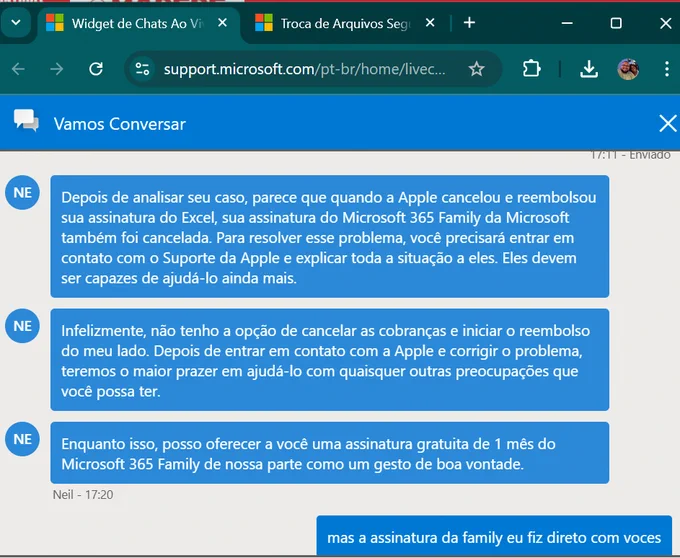This screenshot has width=680, height=558.
Task: Click NE avatar beside 'Enquanto isso' message
Action: click(x=22, y=439)
